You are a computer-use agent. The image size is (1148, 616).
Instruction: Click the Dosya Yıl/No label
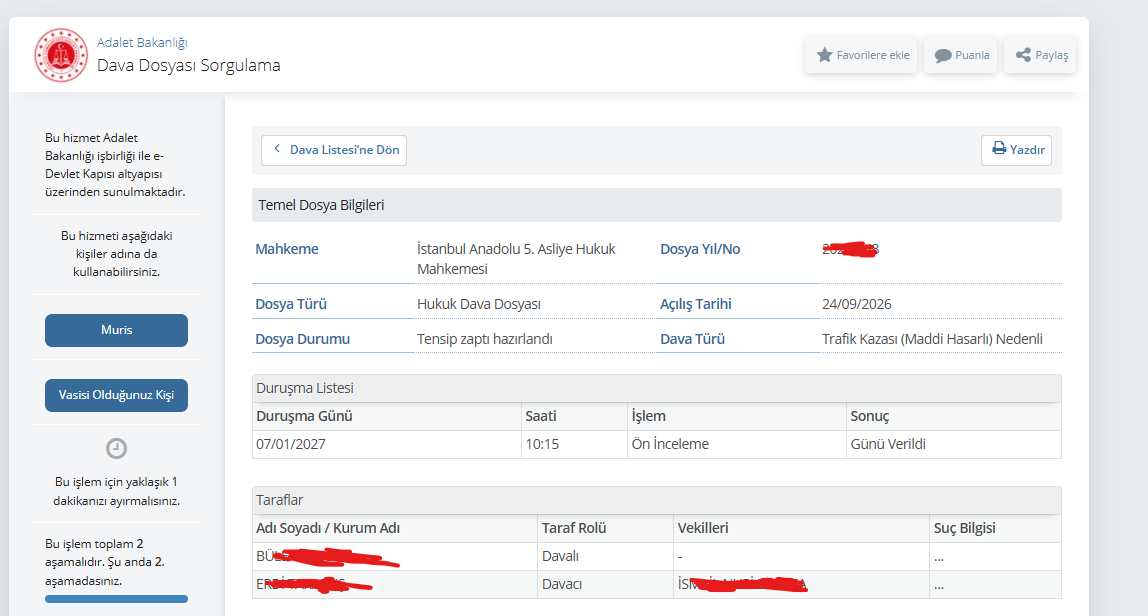700,249
